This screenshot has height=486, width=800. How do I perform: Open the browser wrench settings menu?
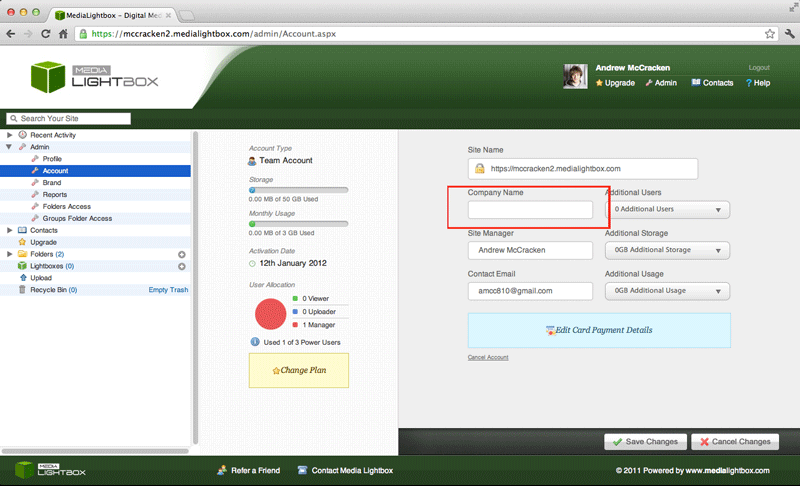(x=787, y=33)
